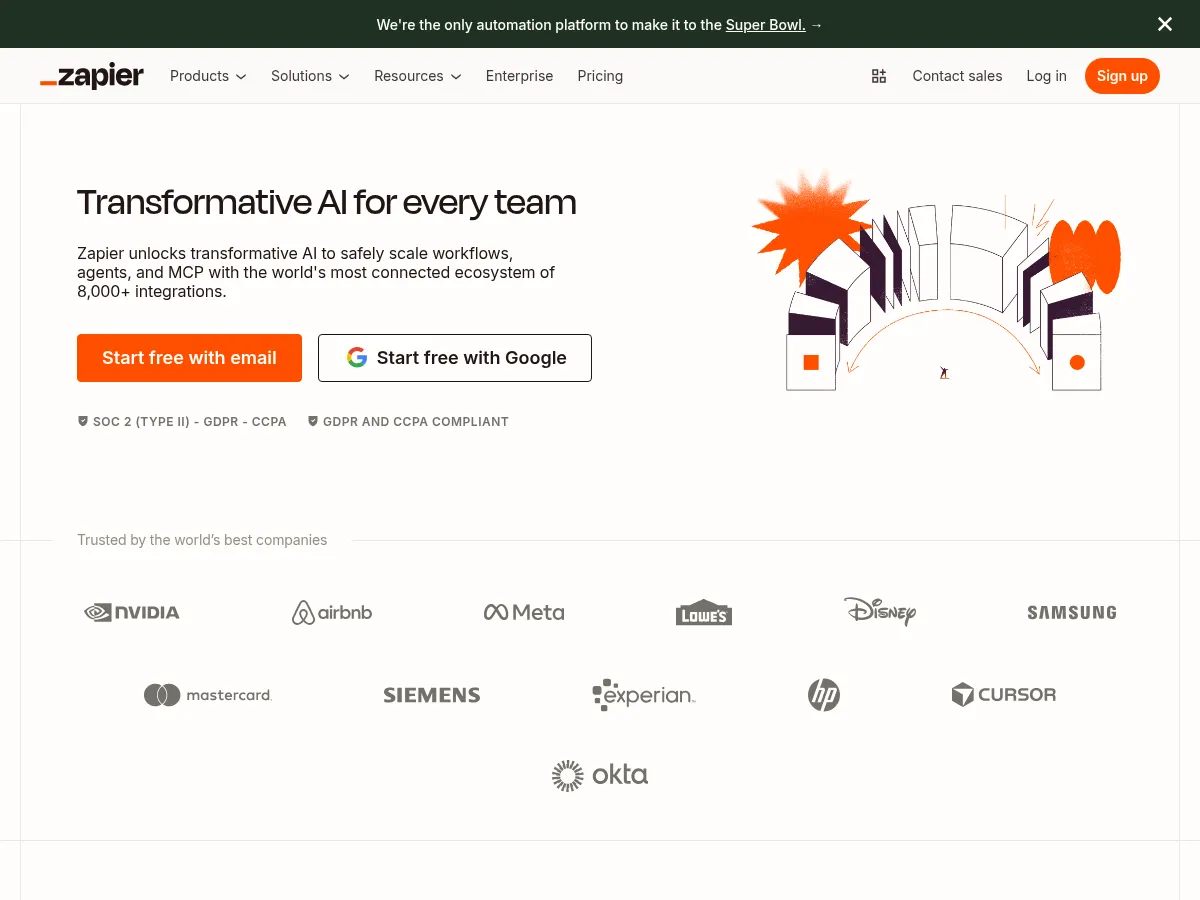Open the Enterprise page
Screen dimensions: 1200x900
point(519,76)
